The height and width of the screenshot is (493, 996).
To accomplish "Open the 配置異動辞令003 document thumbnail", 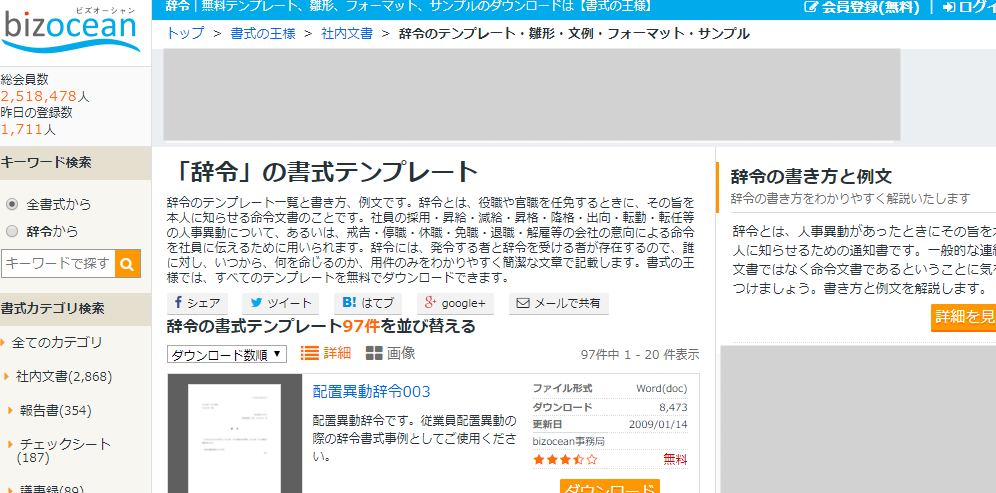I will [234, 433].
